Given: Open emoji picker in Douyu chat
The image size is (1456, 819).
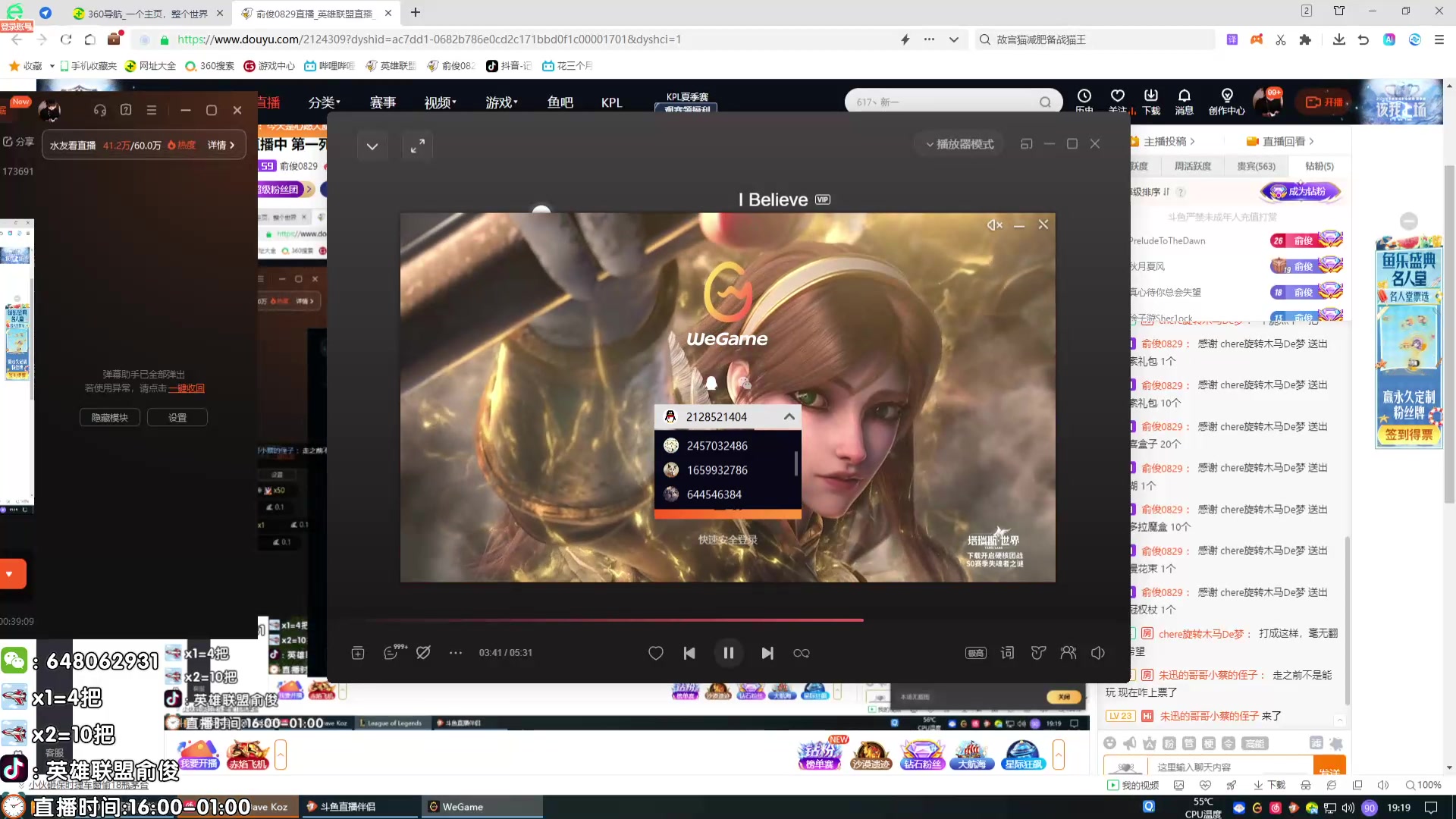Looking at the screenshot, I should [x=1110, y=744].
